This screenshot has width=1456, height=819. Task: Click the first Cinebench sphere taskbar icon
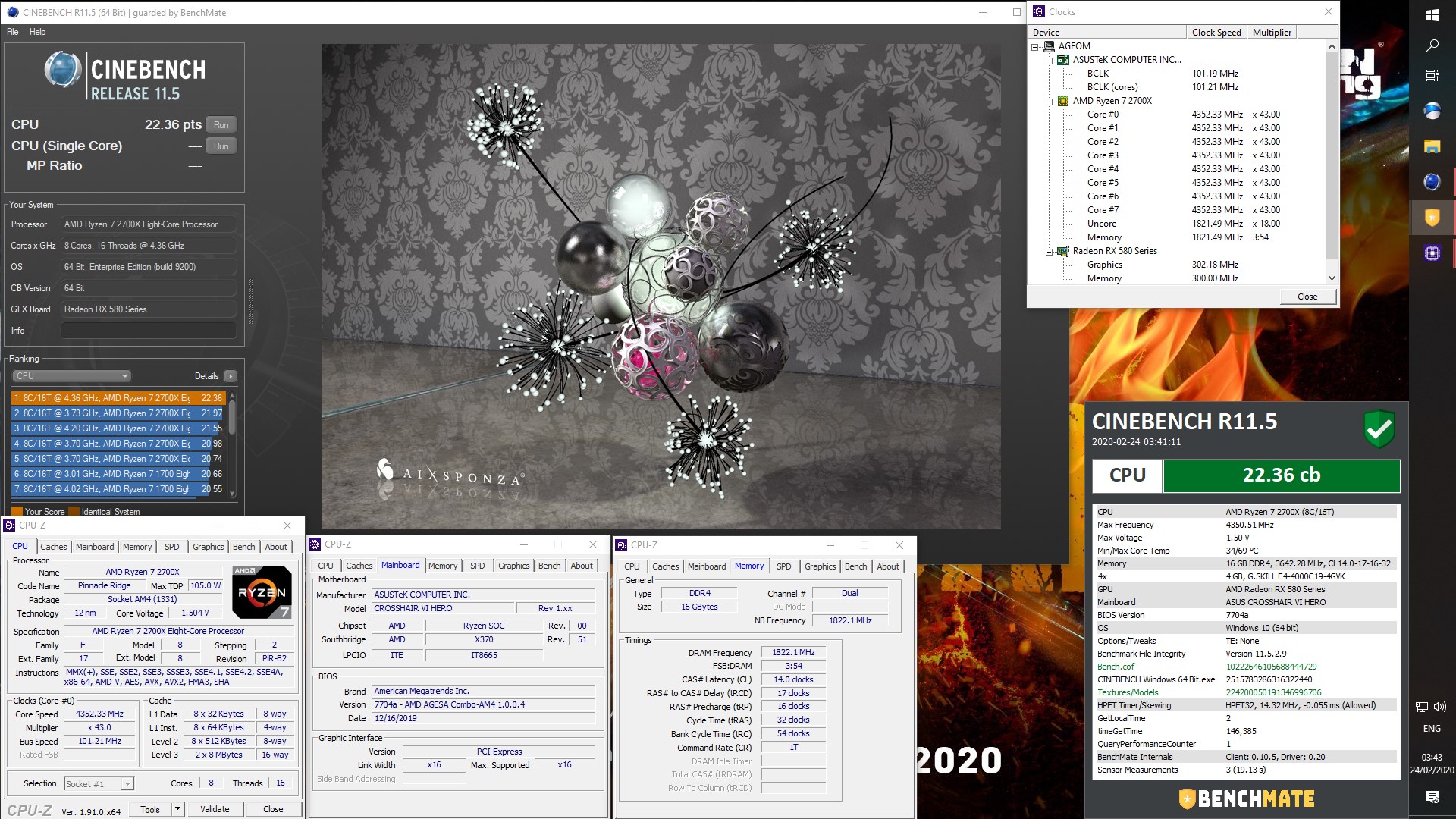(1432, 111)
